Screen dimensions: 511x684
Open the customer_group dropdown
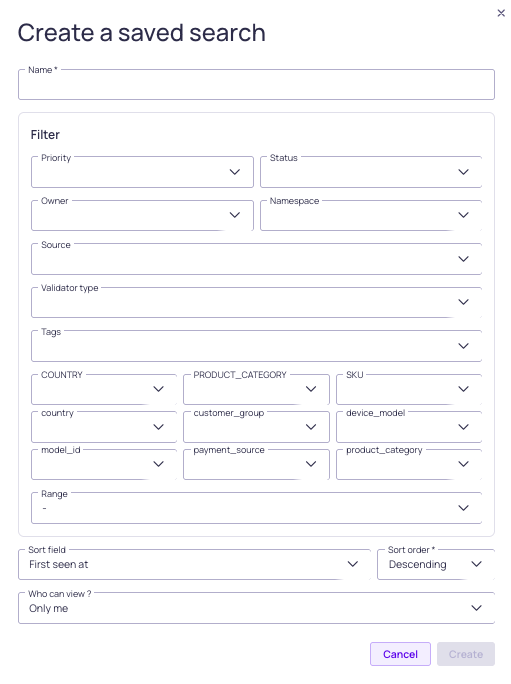[x=256, y=427]
